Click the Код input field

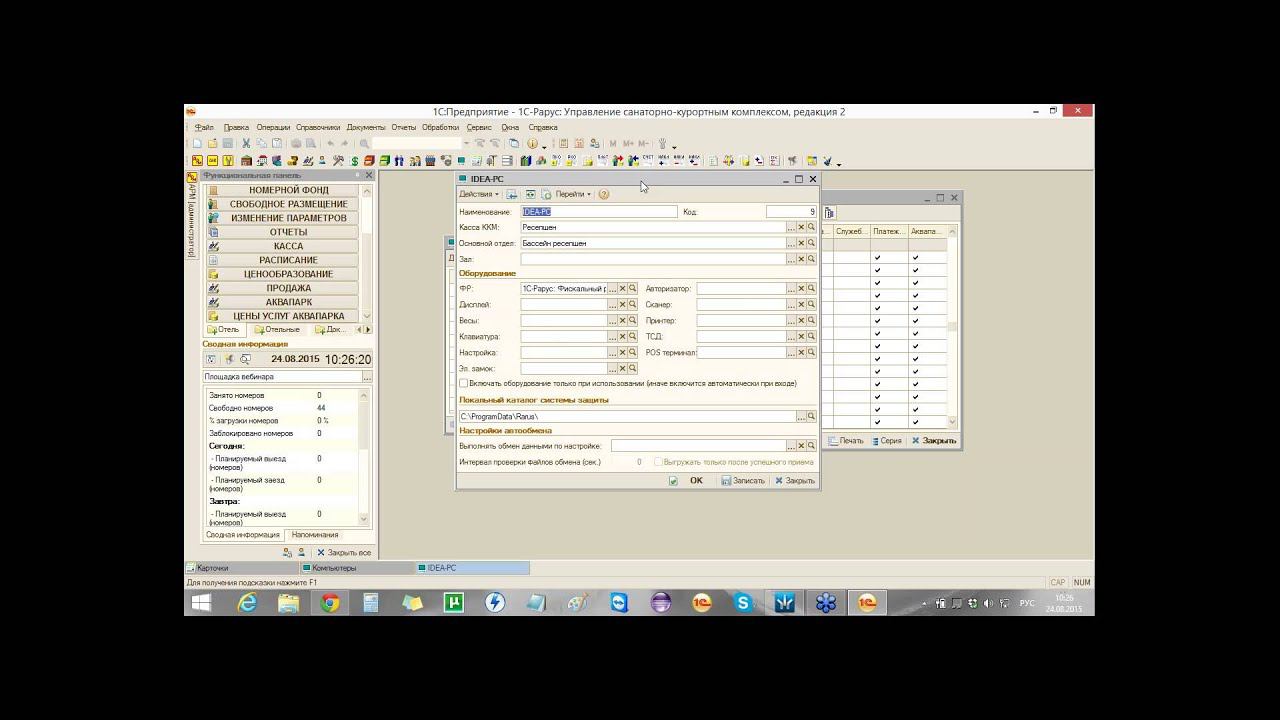(791, 212)
